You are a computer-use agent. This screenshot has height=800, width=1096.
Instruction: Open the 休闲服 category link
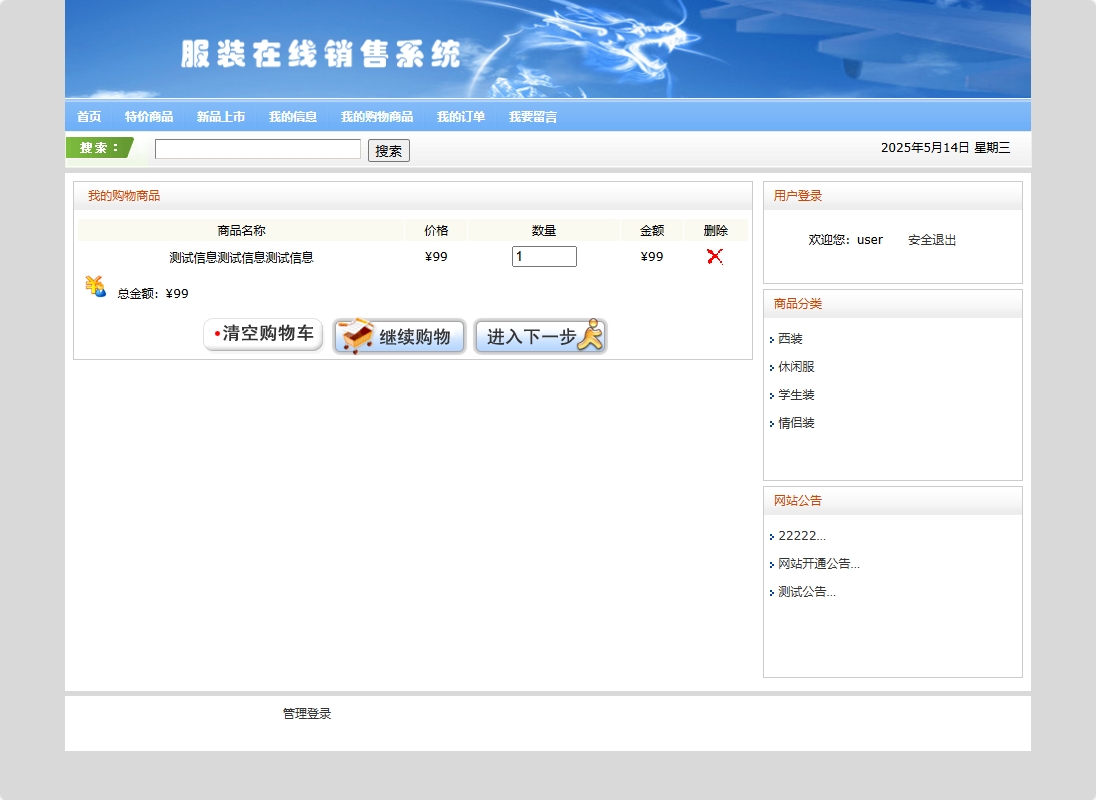(797, 367)
